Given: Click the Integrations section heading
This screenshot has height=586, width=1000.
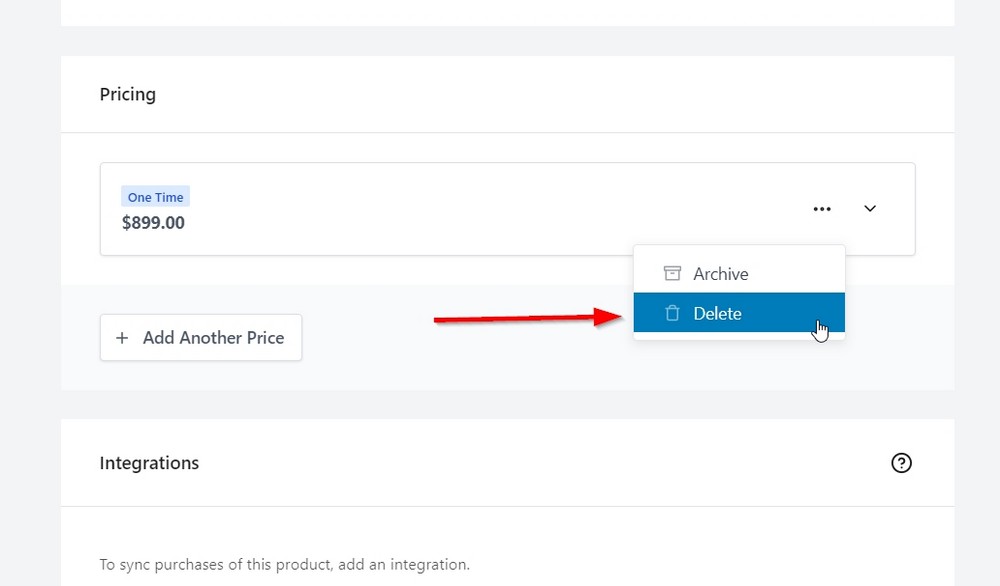Looking at the screenshot, I should click(149, 463).
